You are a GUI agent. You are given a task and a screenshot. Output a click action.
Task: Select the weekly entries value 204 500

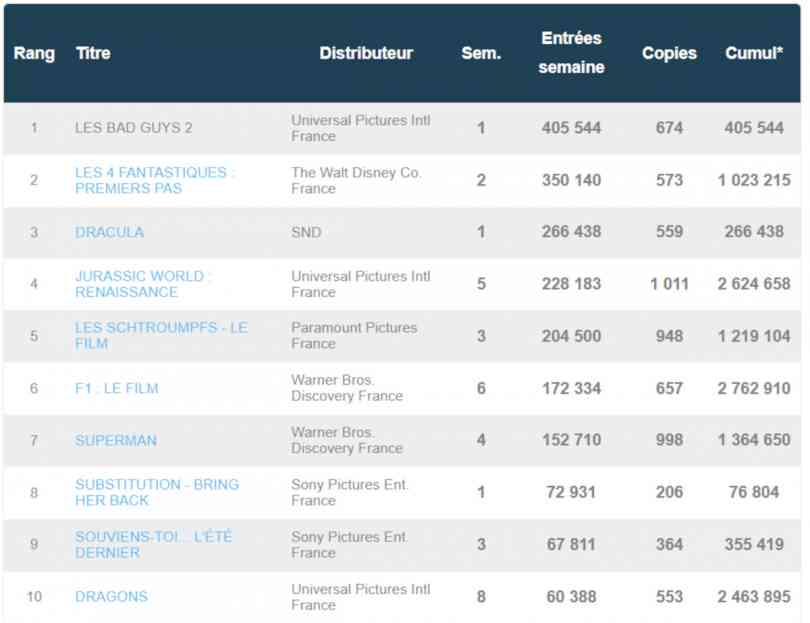click(571, 336)
